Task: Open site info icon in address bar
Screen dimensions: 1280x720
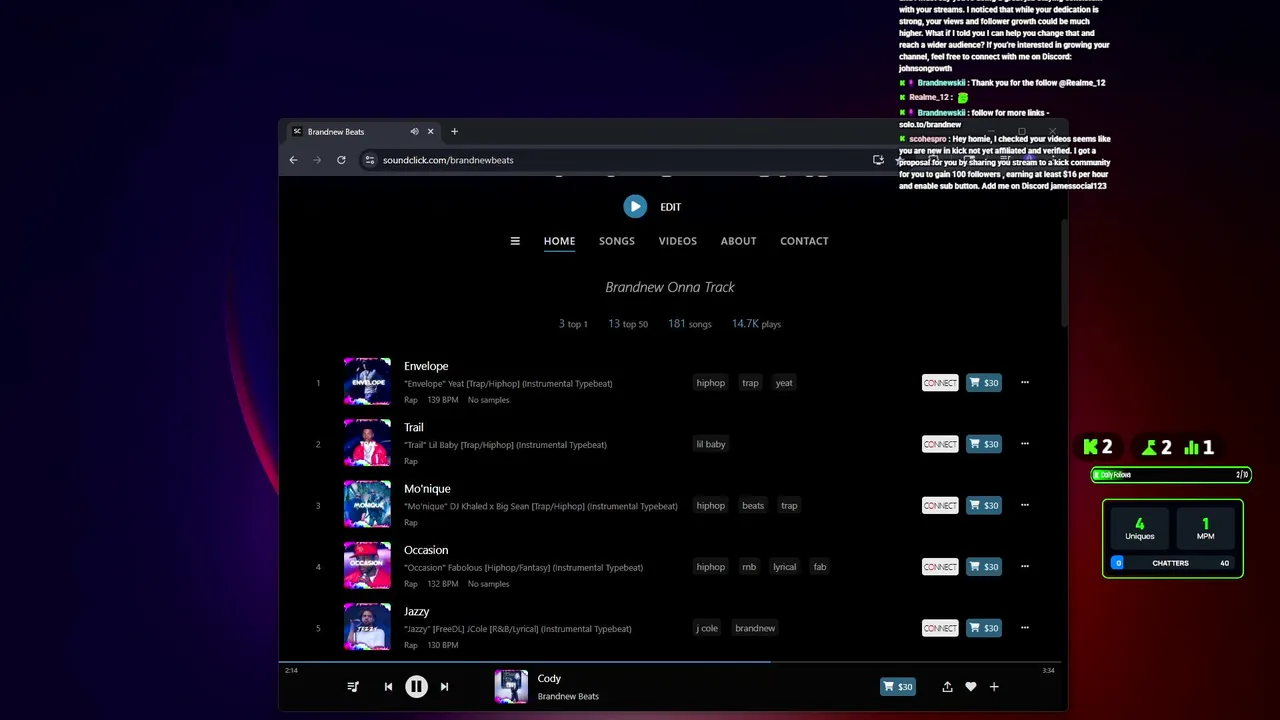Action: coord(369,160)
